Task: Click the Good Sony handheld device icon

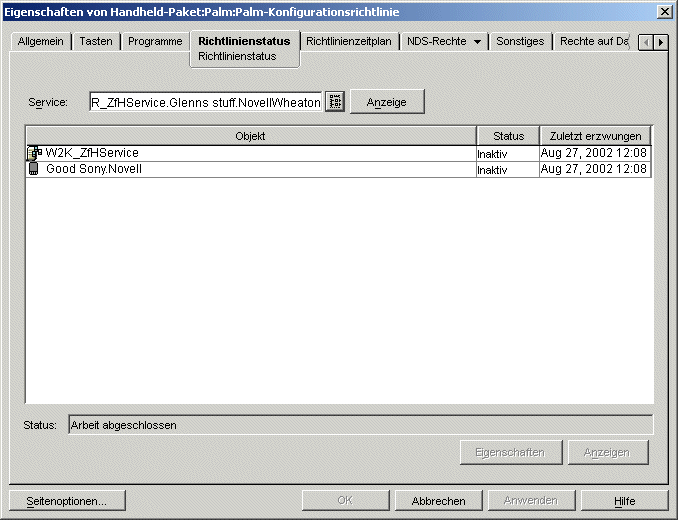Action: point(33,169)
